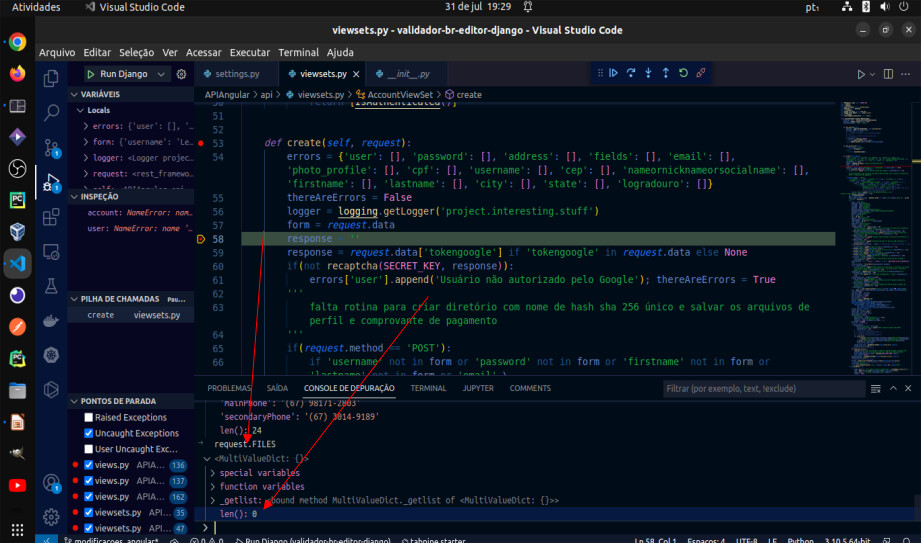
Task: Split the editor to the right
Action: pyautogui.click(x=888, y=74)
